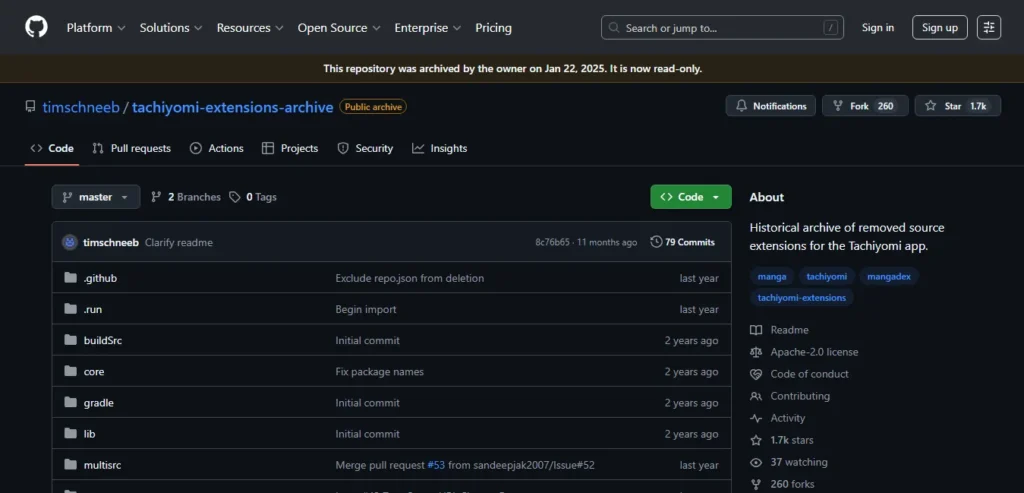This screenshot has width=1024, height=493.
Task: Click the book icon next to Readme
Action: (756, 330)
